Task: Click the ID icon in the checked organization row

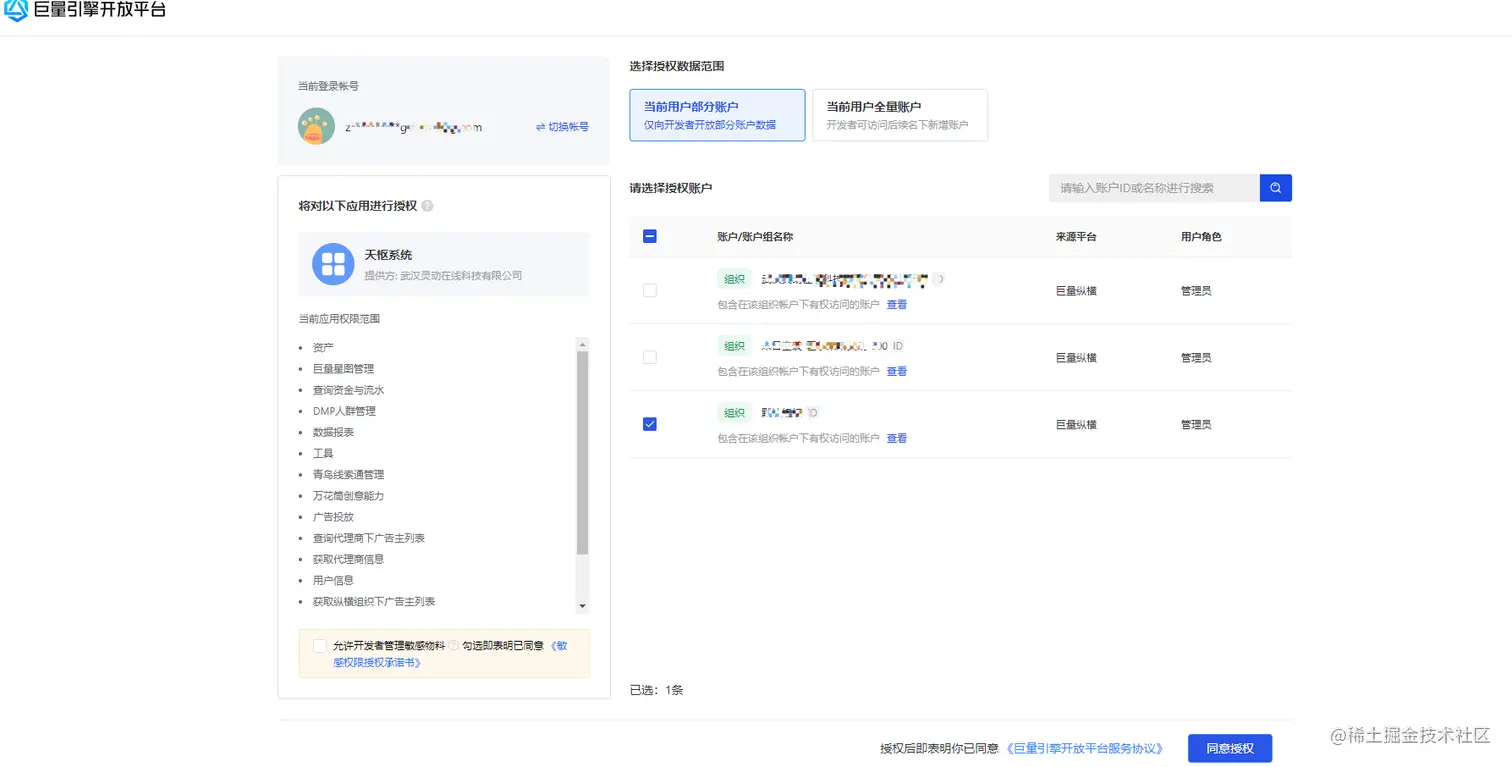Action: tap(813, 413)
